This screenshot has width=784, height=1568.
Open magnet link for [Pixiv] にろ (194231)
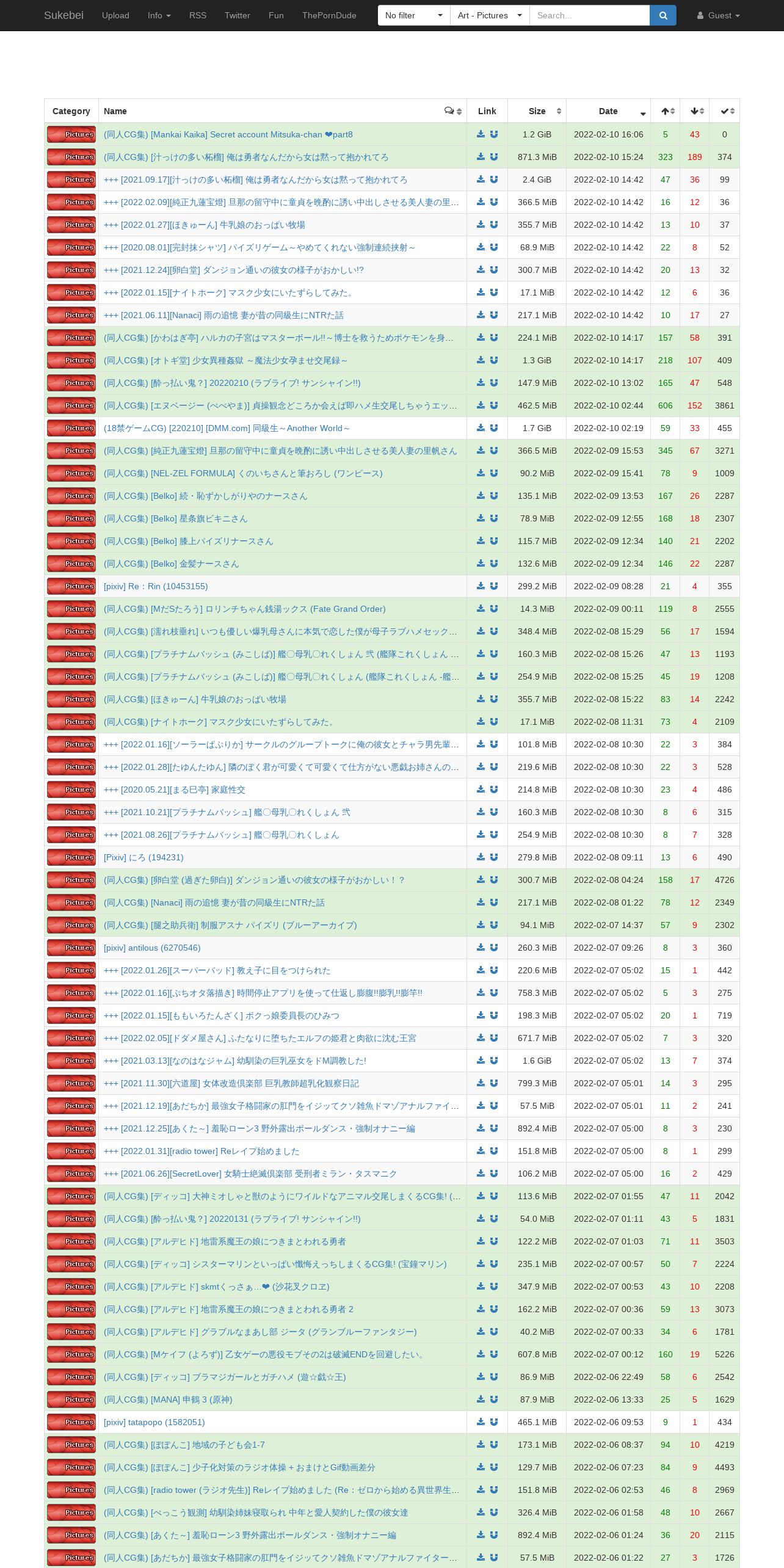[x=493, y=857]
